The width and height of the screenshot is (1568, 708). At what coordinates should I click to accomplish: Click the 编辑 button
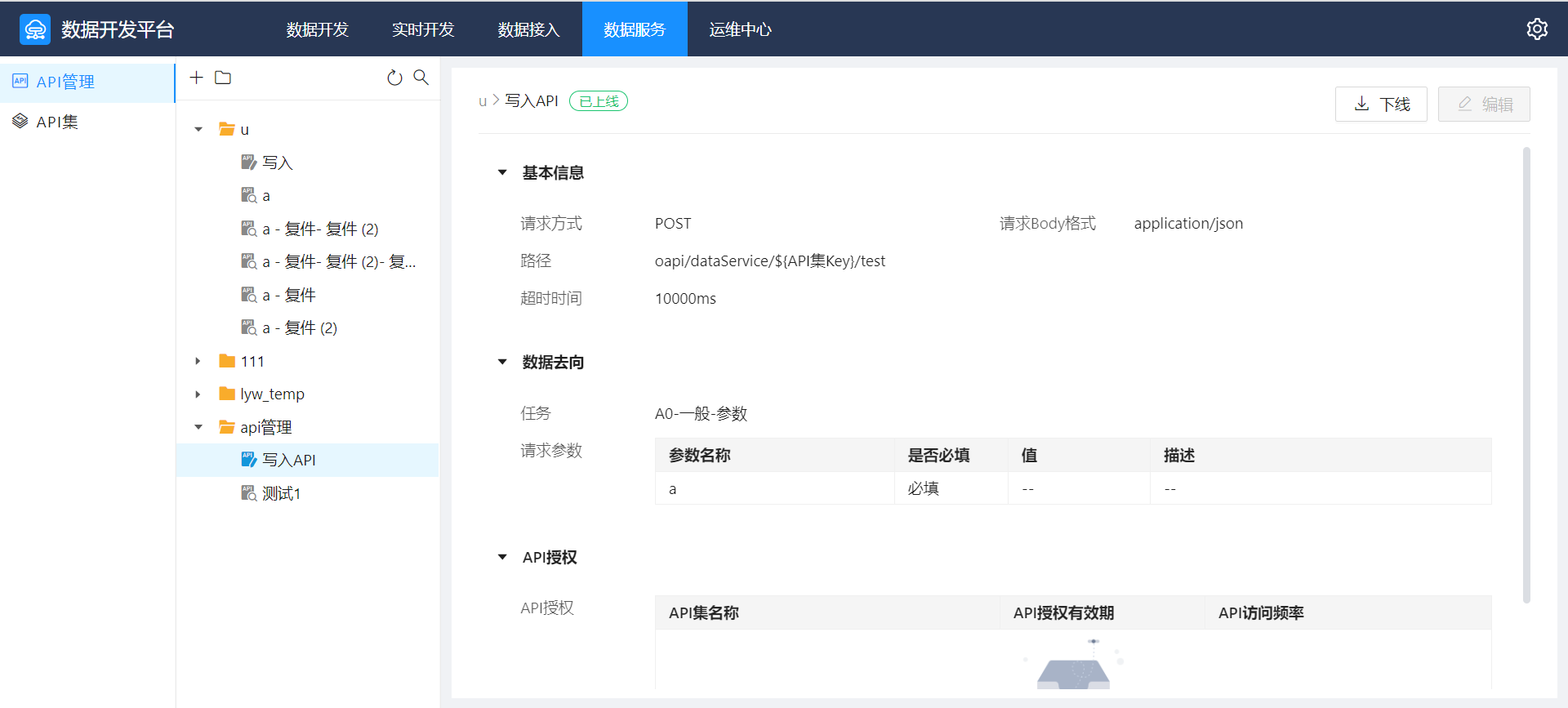click(1484, 105)
